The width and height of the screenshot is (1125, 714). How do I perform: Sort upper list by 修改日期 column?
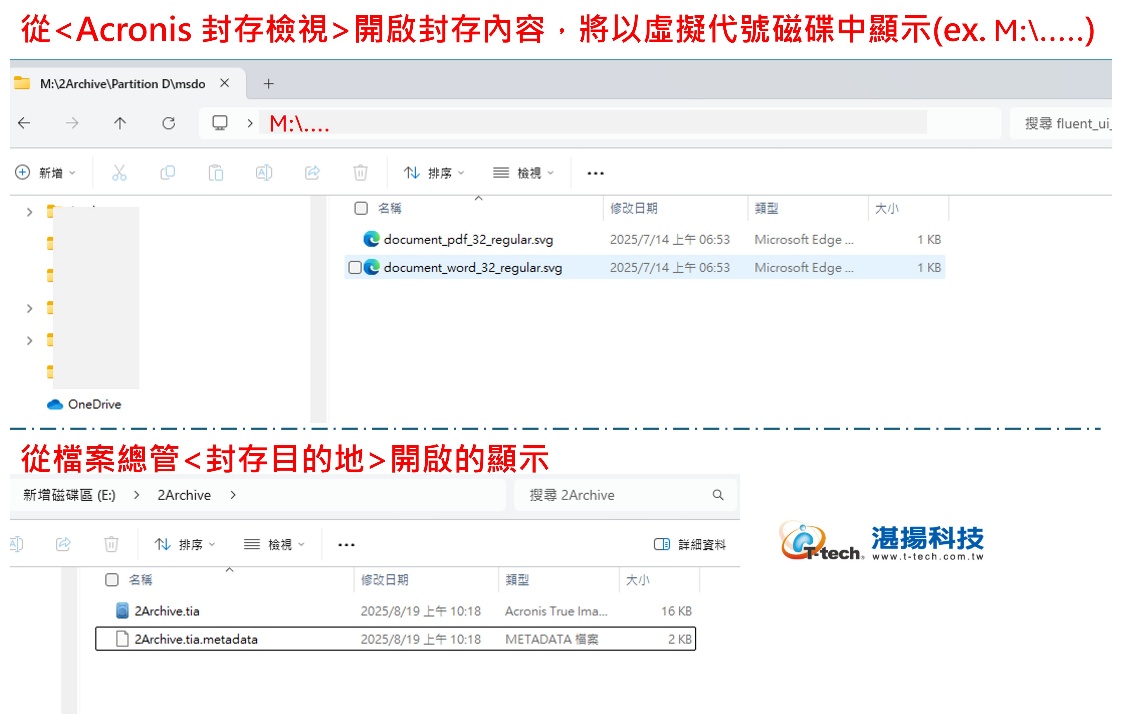pyautogui.click(x=634, y=208)
